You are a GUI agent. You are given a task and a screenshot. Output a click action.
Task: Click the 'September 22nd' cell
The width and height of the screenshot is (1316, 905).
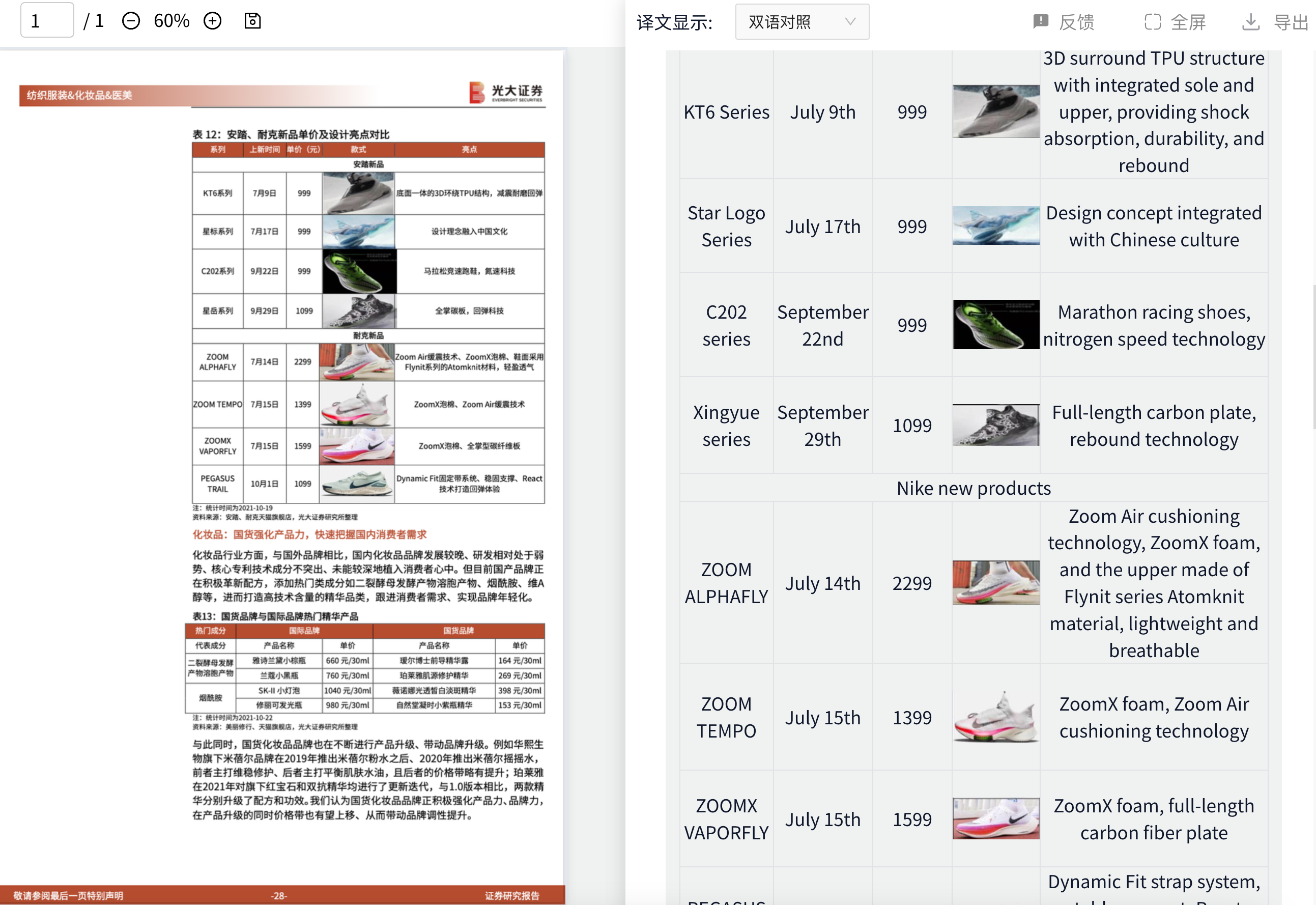click(823, 325)
